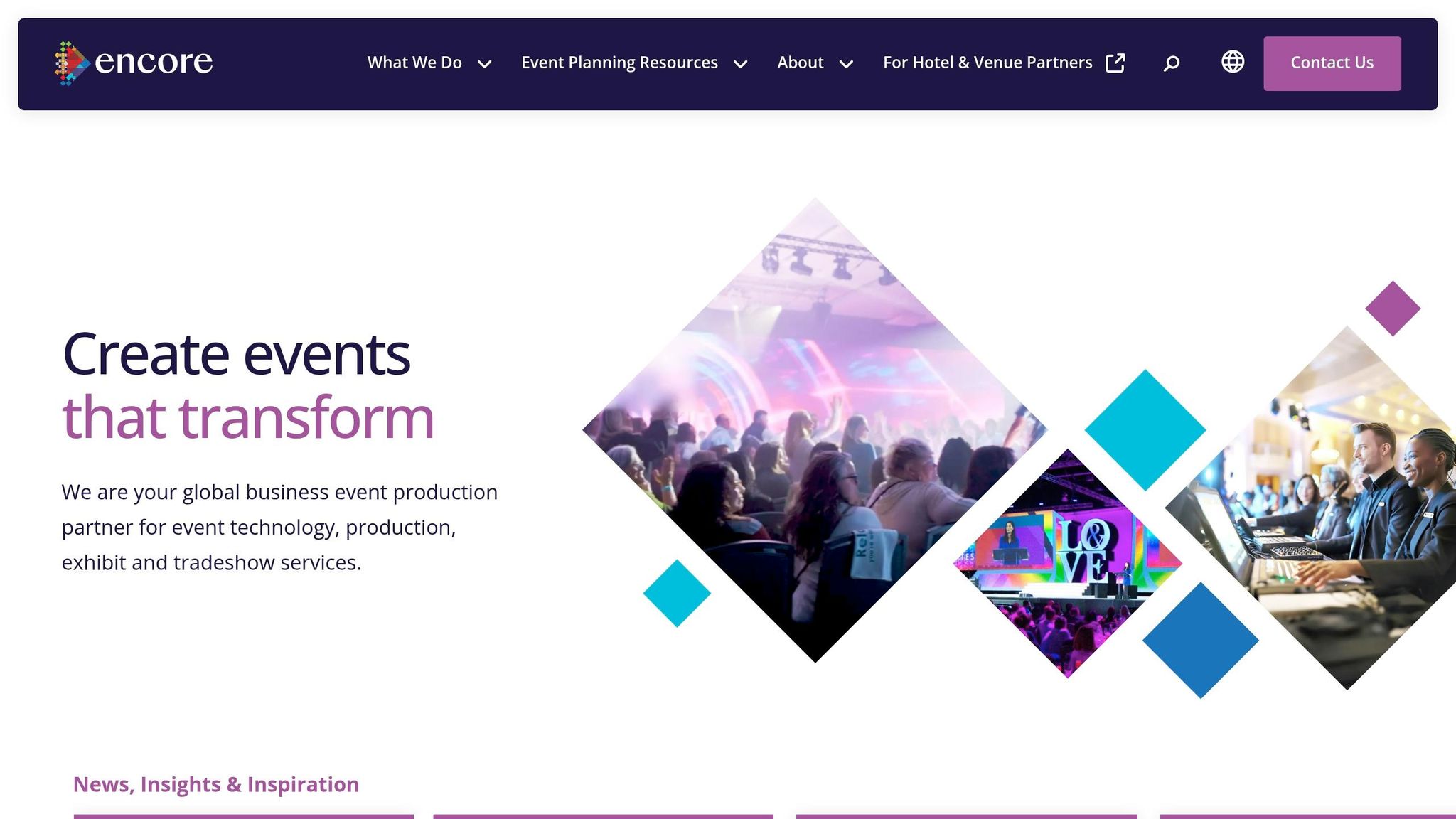Click the LOVE stage diamond image

(x=1067, y=563)
